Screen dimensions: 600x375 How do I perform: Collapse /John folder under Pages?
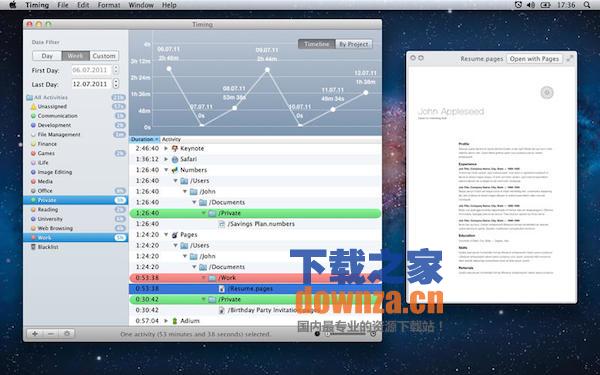tap(185, 256)
